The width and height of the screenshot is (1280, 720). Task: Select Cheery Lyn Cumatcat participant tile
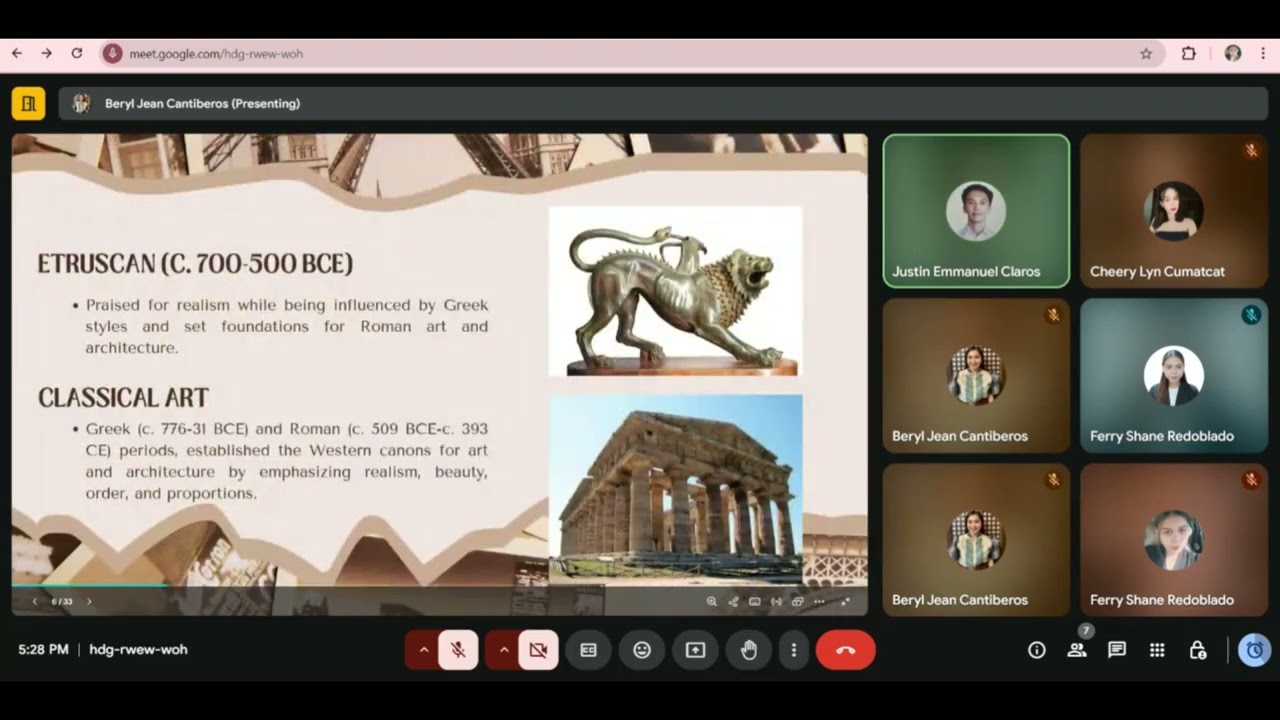[x=1174, y=211]
